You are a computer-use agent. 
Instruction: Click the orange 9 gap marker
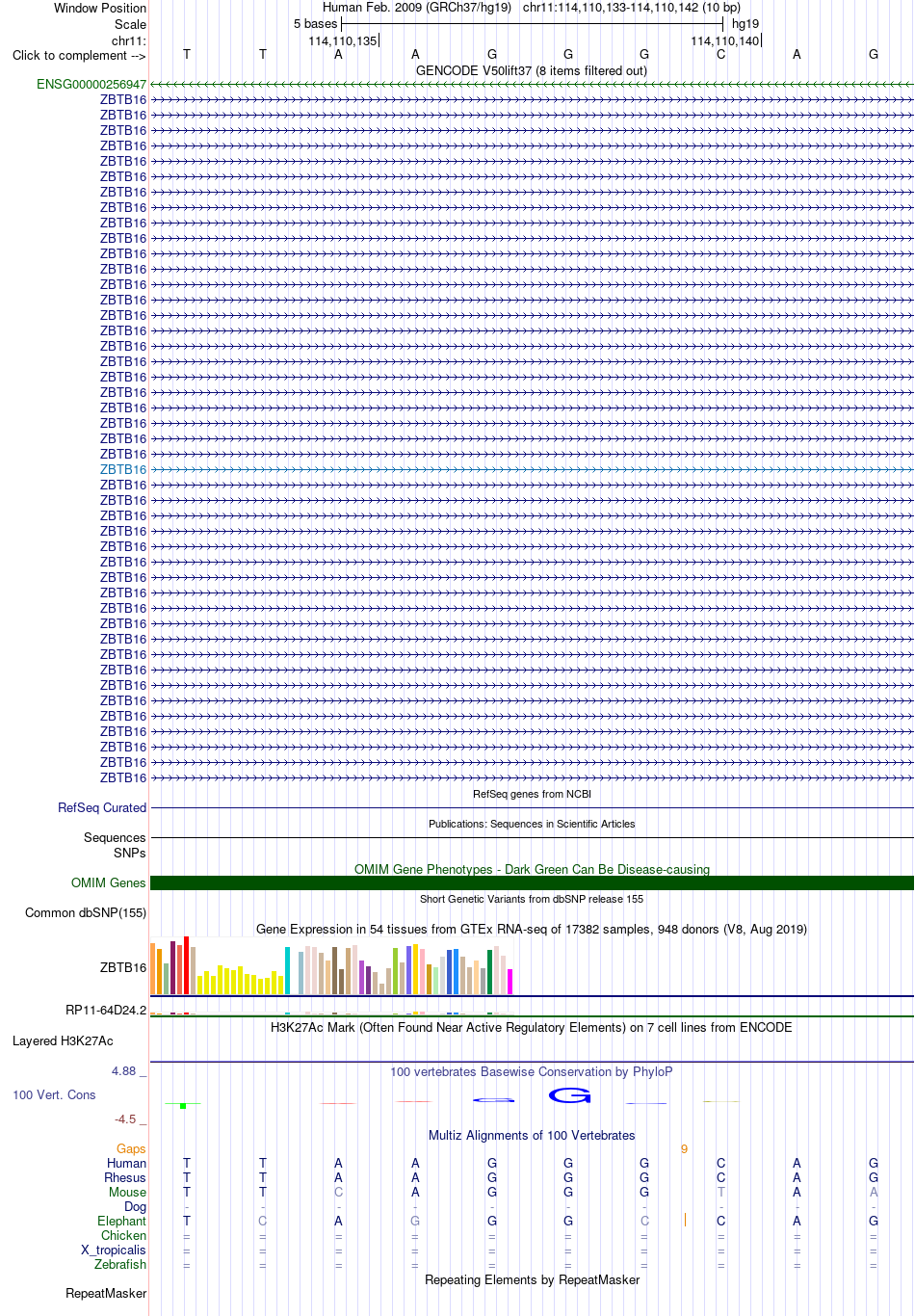684,1149
